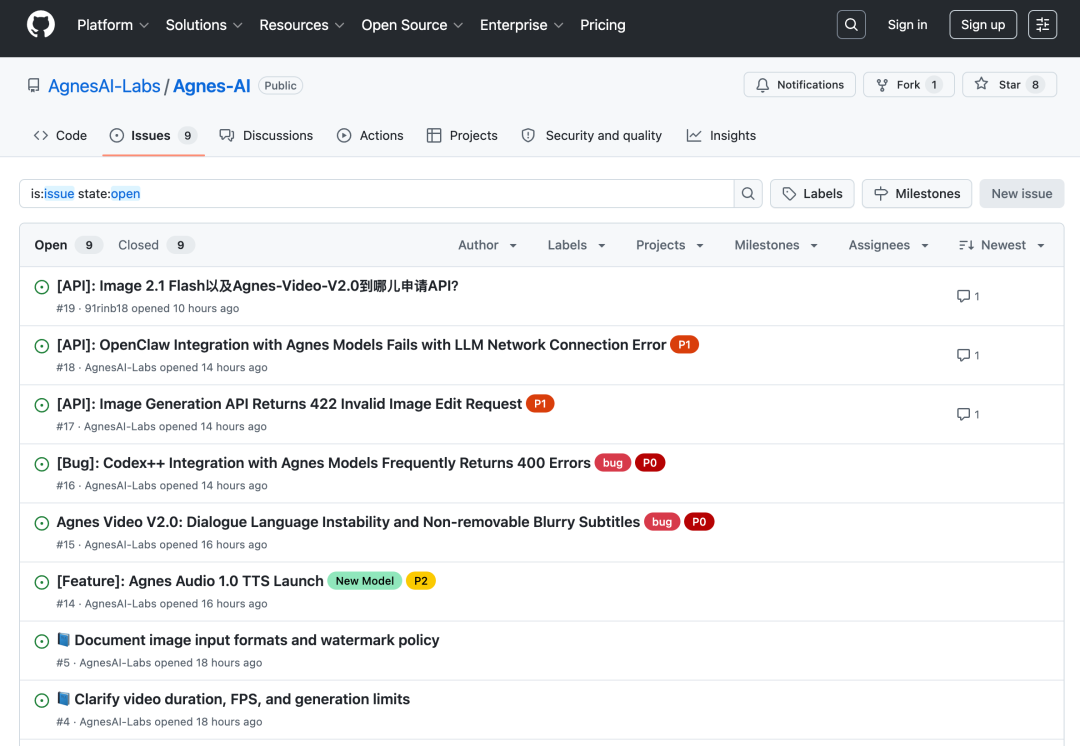
Task: Switch to the Code tab
Action: pyautogui.click(x=60, y=136)
